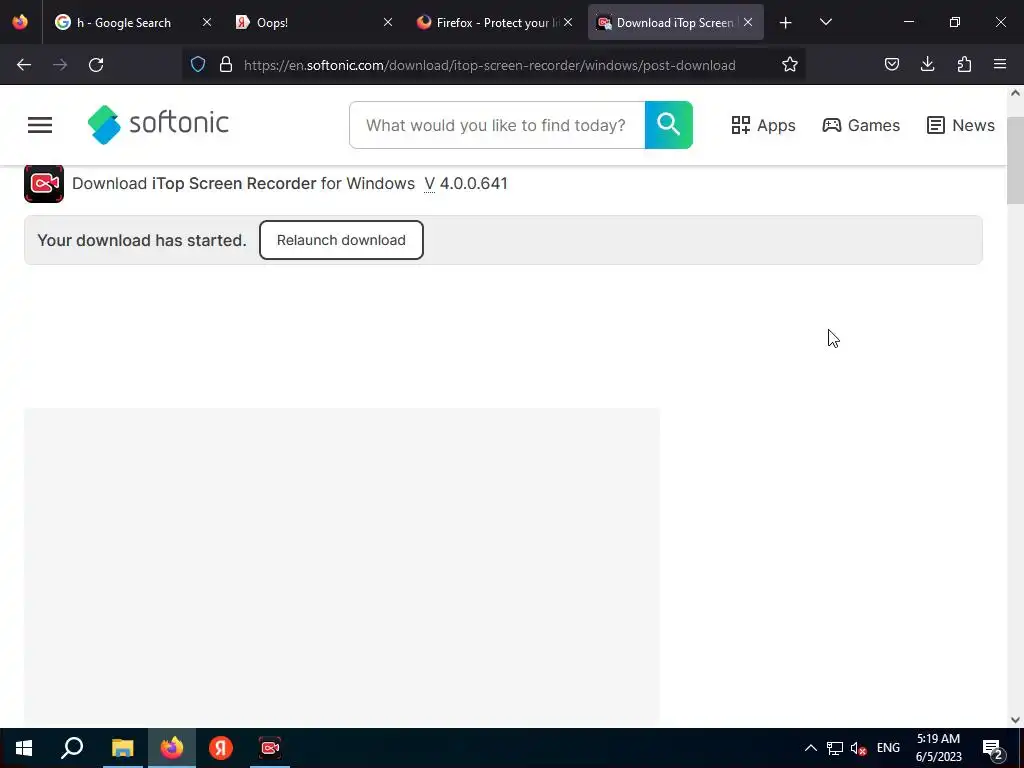Image resolution: width=1024 pixels, height=768 pixels.
Task: Show hidden system tray icons
Action: coord(810,748)
